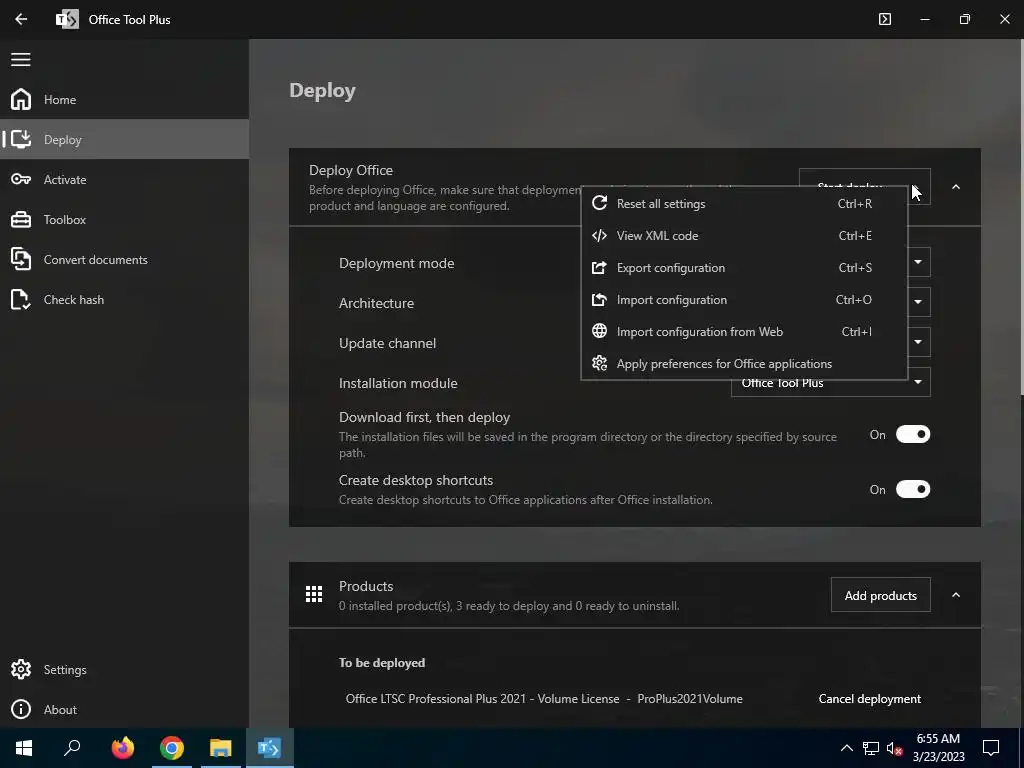
Task: Click the Convert documents icon
Action: 21,259
